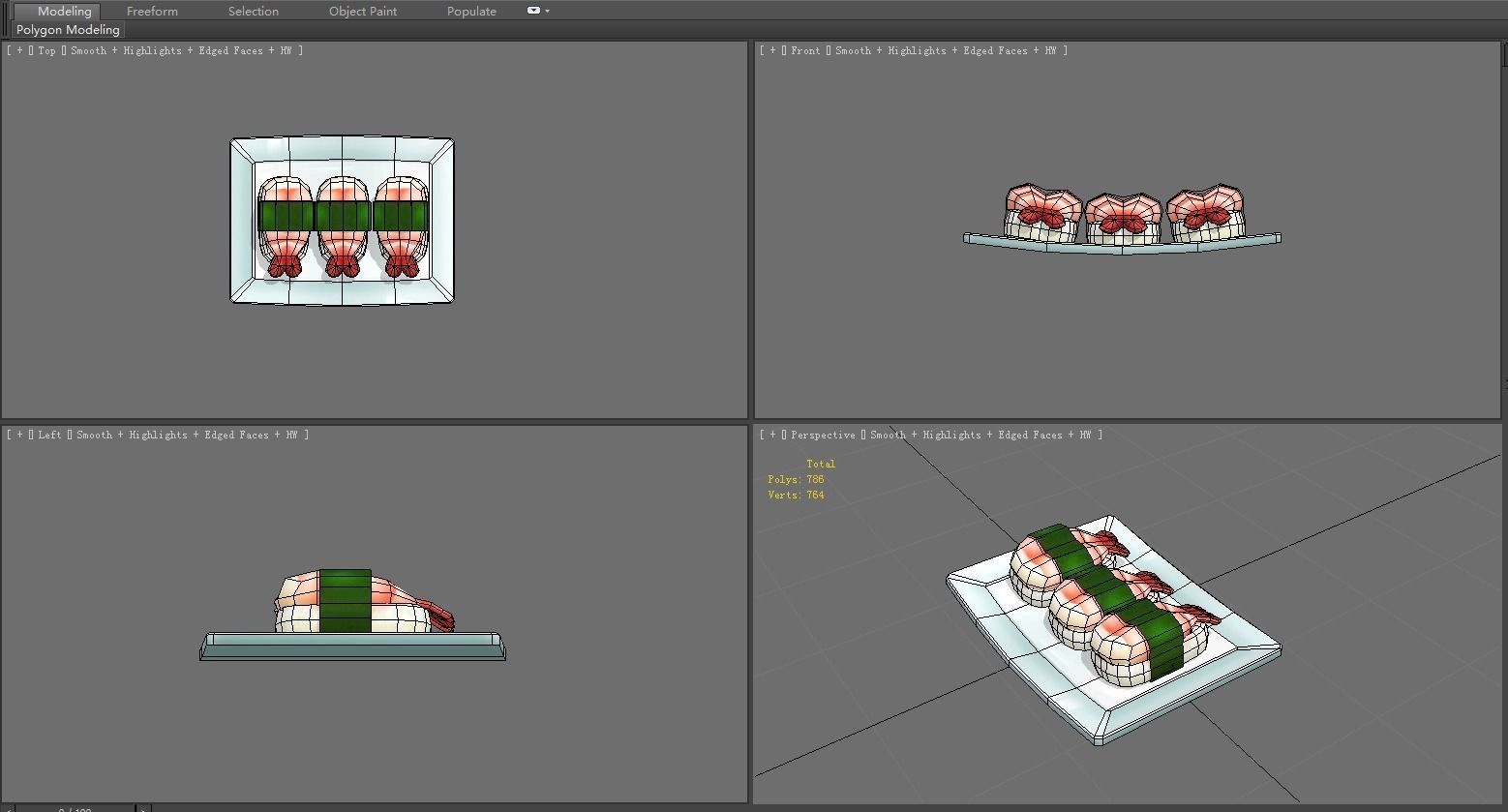The width and height of the screenshot is (1508, 812).
Task: Select the middle shrimp sushi in Top viewport
Action: tap(343, 226)
